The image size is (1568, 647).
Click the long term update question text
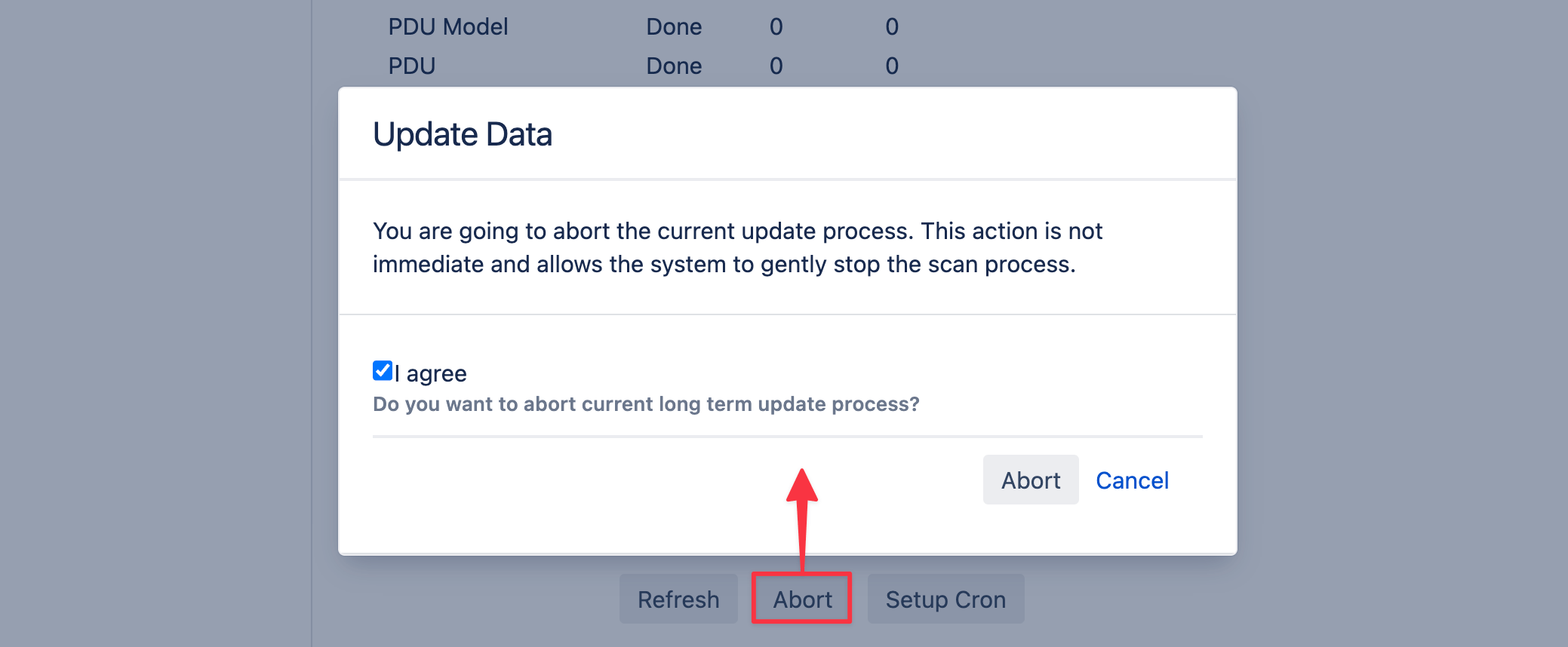tap(646, 404)
